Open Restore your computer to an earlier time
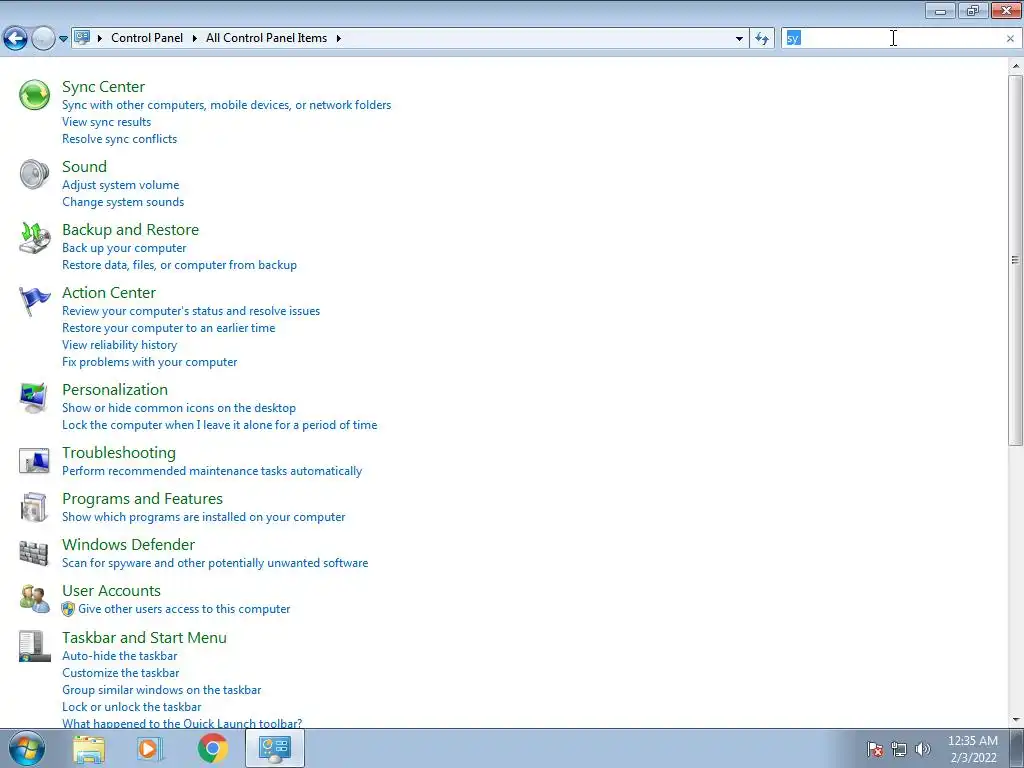 (168, 328)
